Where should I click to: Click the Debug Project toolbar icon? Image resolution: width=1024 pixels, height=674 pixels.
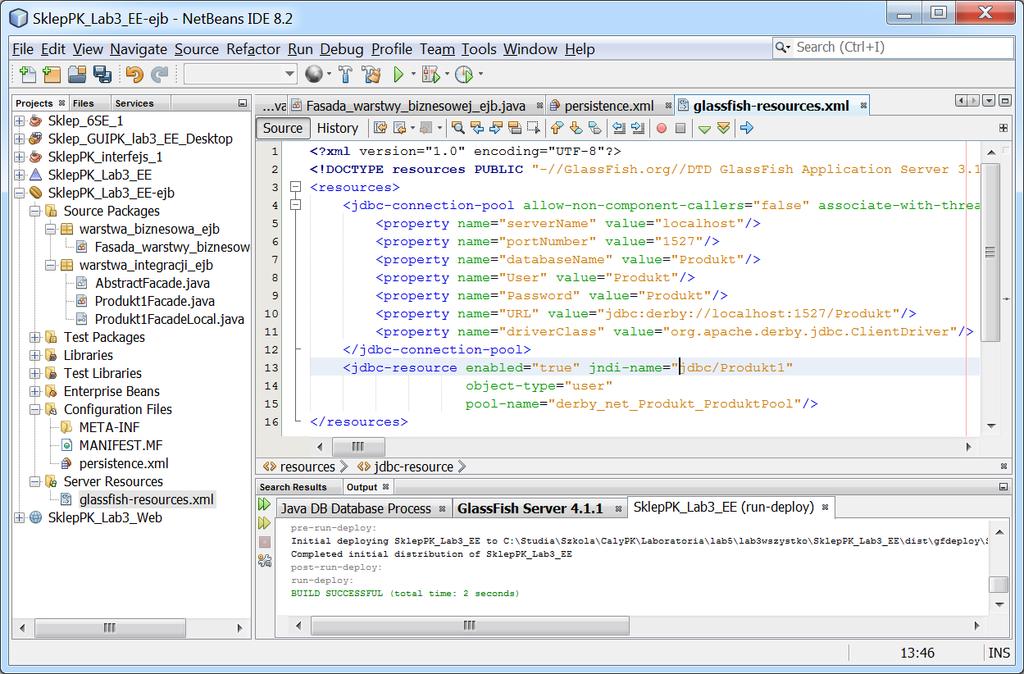click(430, 74)
